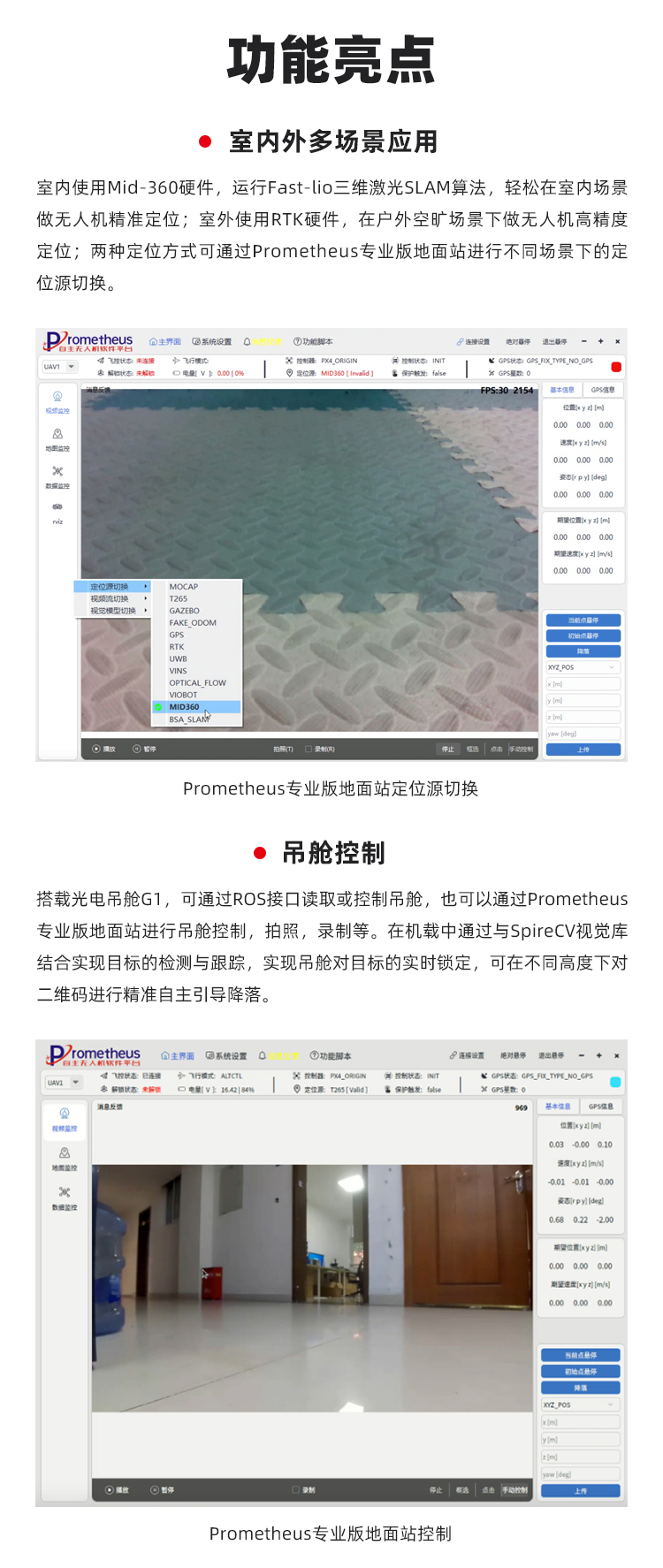Click the alert bell icon in lower screenshot

point(263,1055)
